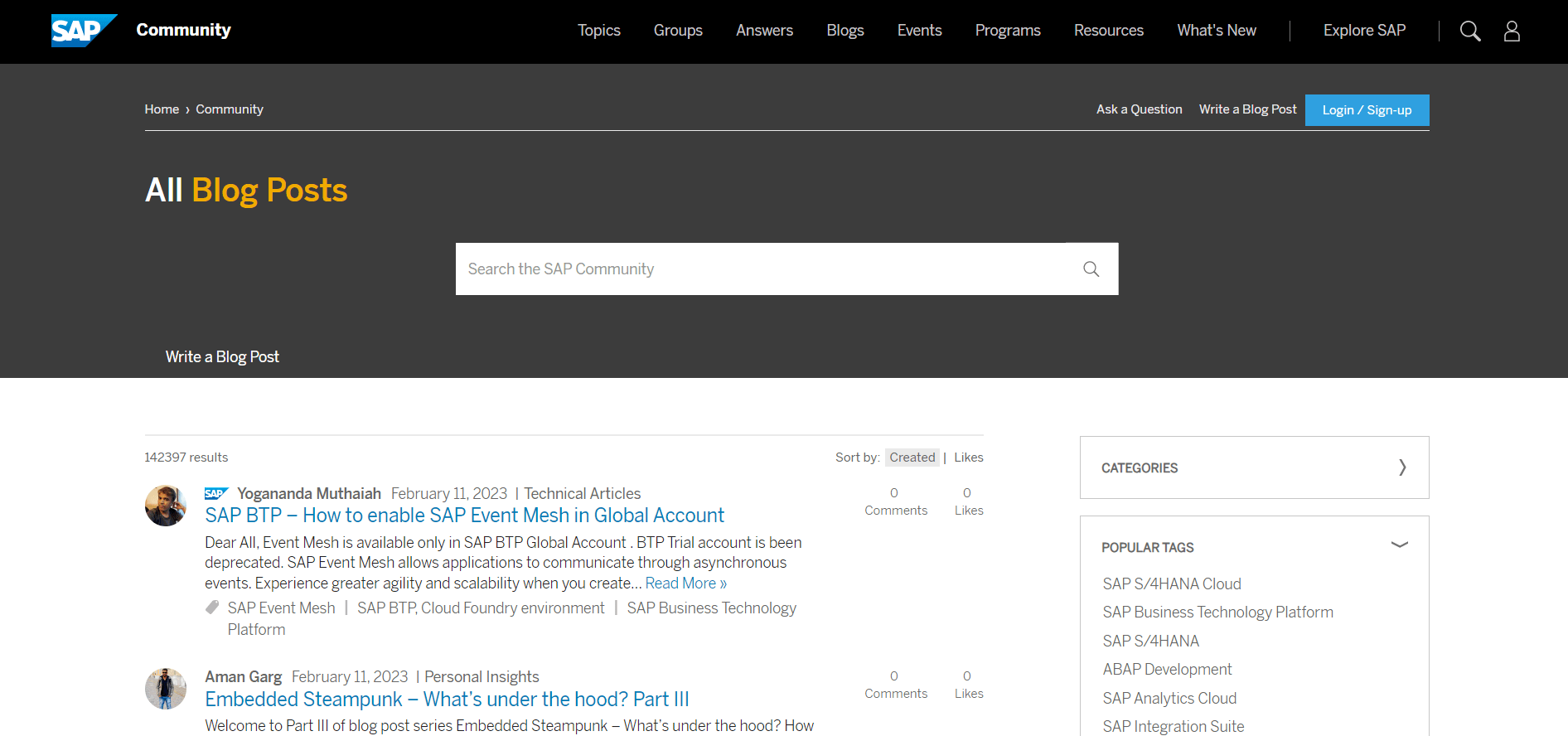Select the SAP Integration Suite popular tag

click(1174, 727)
